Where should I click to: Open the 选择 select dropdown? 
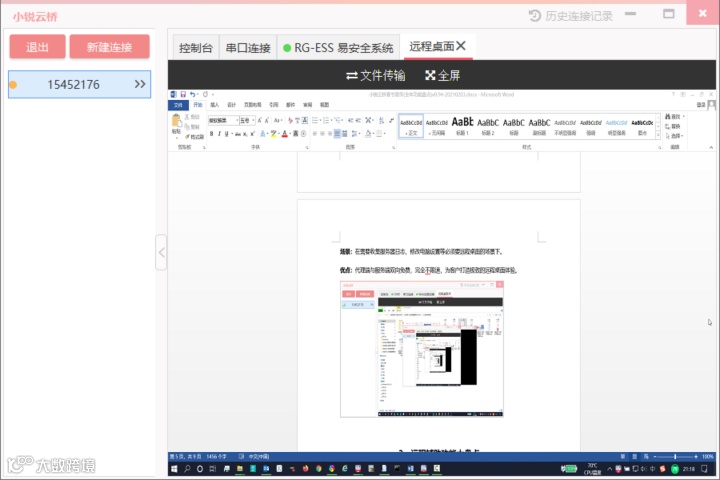[x=675, y=136]
